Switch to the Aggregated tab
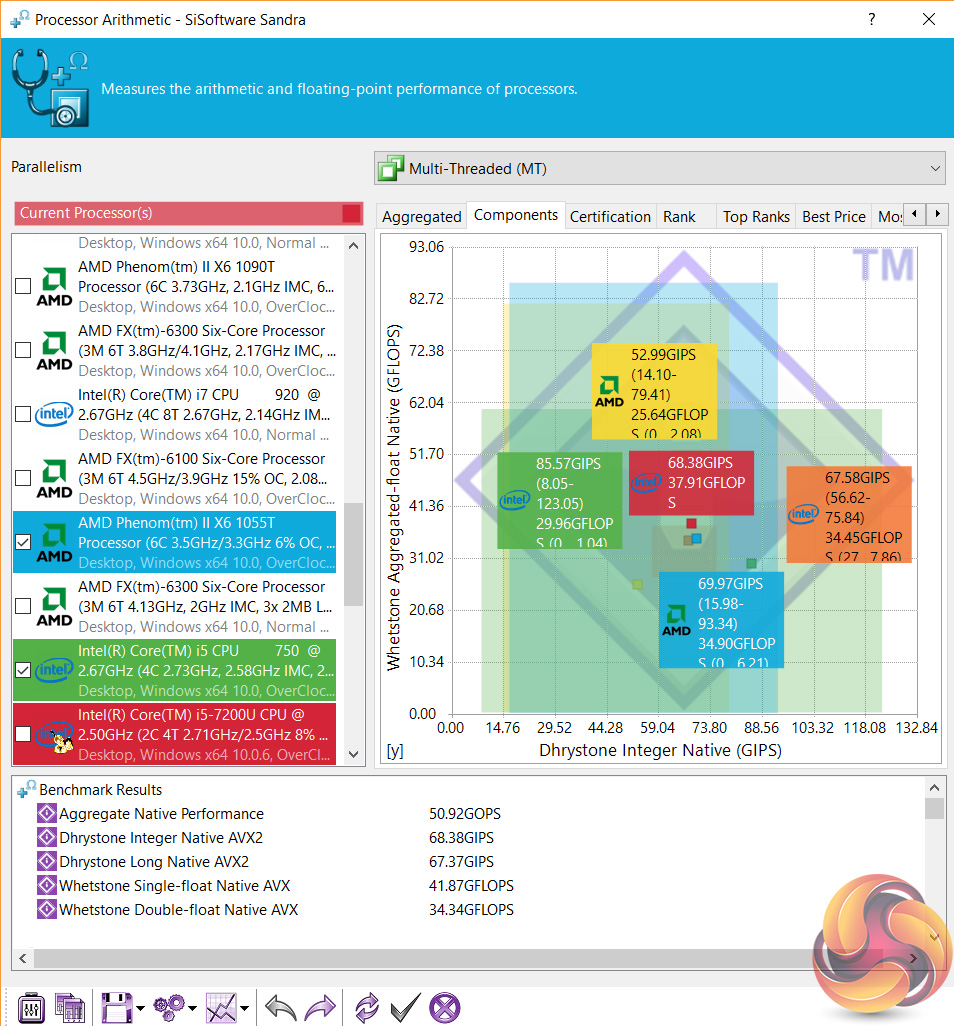This screenshot has height=1026, width=954. (421, 217)
